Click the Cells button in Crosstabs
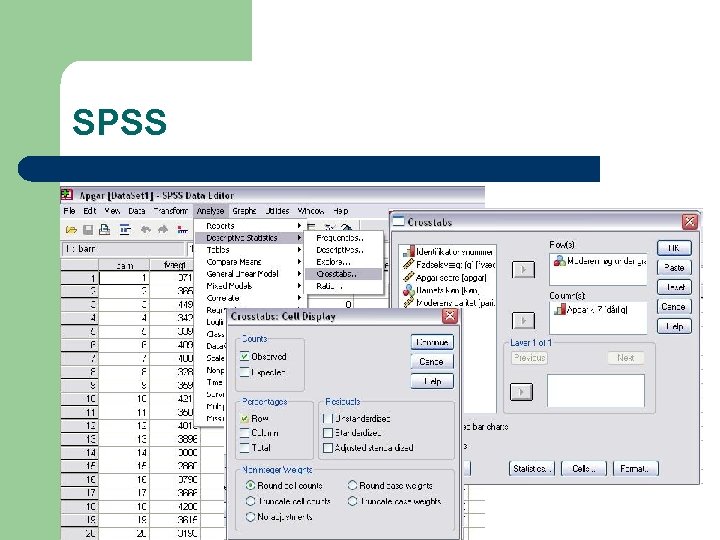The height and width of the screenshot is (540, 720). (x=584, y=468)
